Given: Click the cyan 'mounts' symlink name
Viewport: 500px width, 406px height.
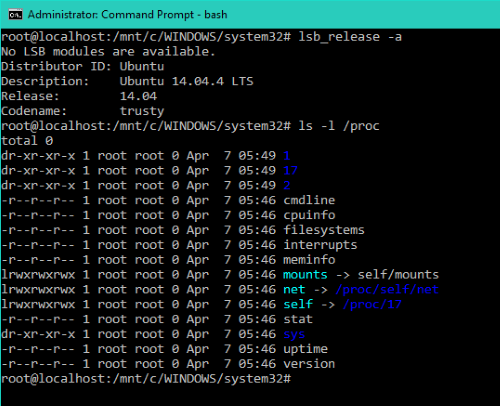Looking at the screenshot, I should 305,275.
